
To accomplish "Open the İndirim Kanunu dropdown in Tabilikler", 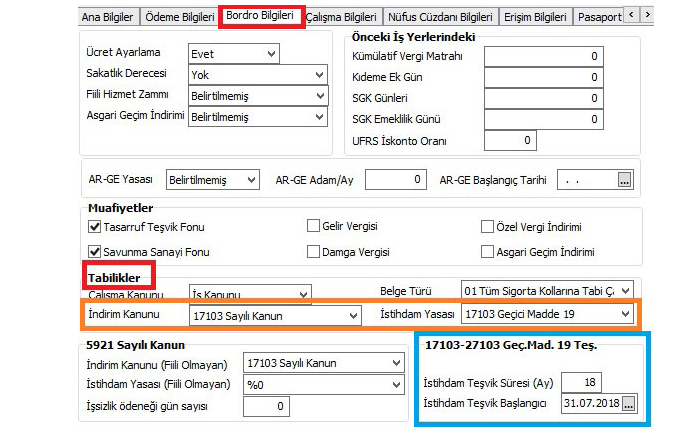I will coord(352,316).
